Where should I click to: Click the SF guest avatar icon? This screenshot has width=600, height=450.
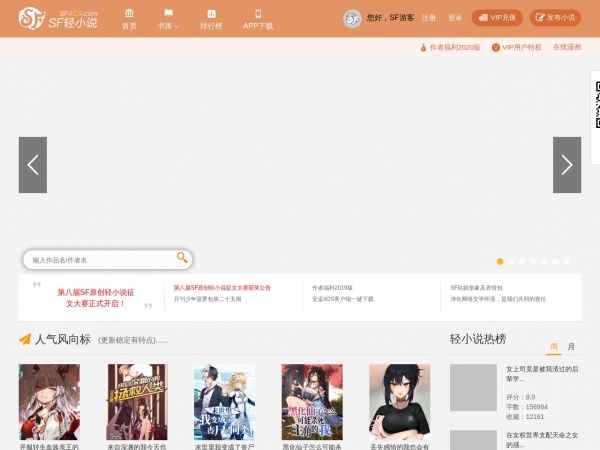(352, 18)
